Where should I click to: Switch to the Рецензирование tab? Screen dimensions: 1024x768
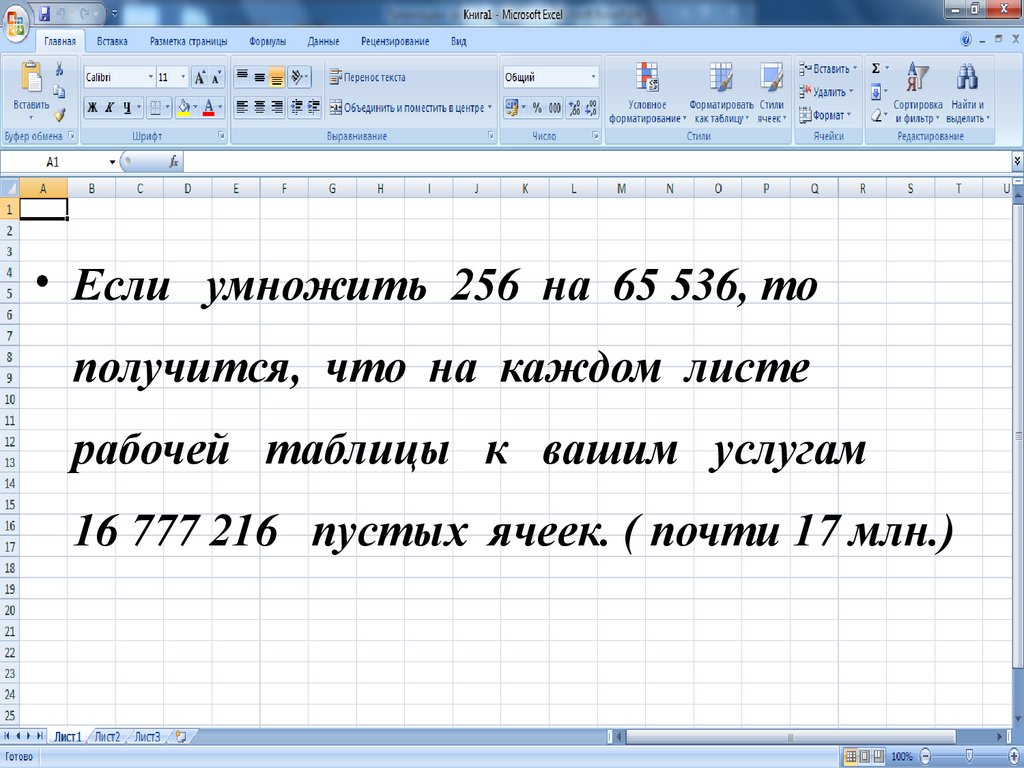pos(395,41)
